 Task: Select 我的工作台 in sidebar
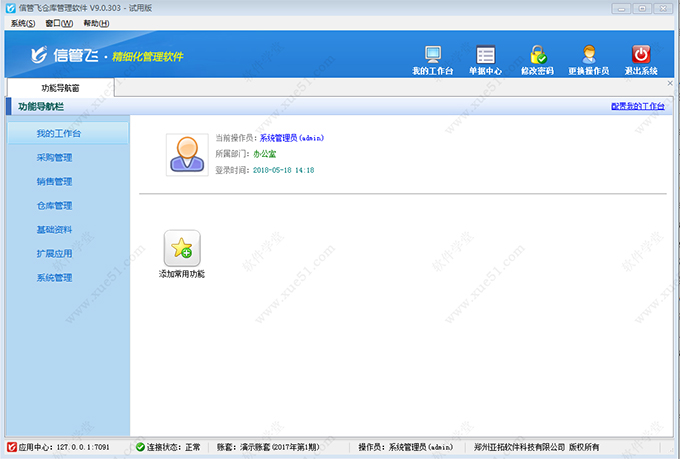pyautogui.click(x=68, y=133)
